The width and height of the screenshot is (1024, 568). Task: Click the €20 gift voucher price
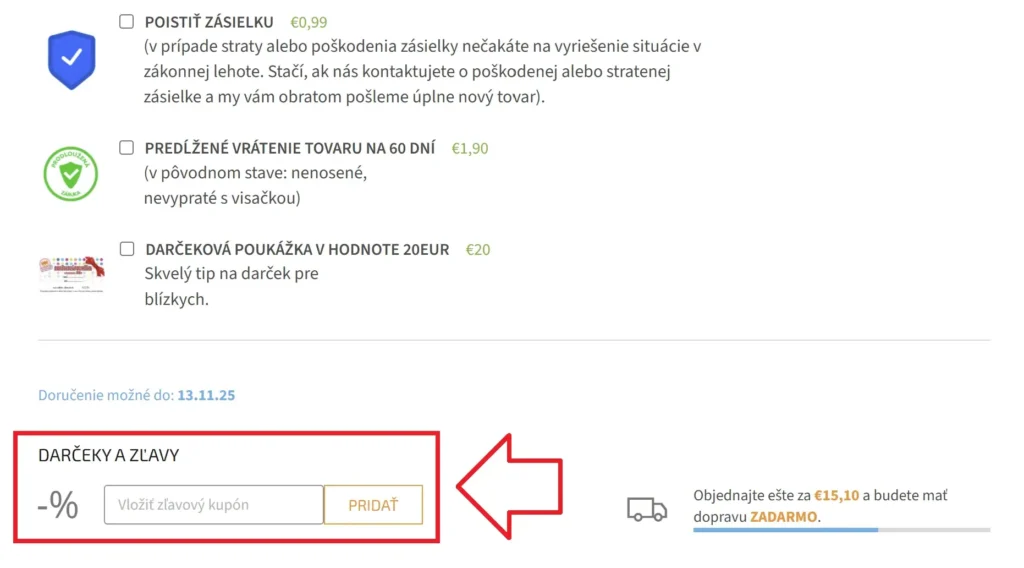(478, 249)
